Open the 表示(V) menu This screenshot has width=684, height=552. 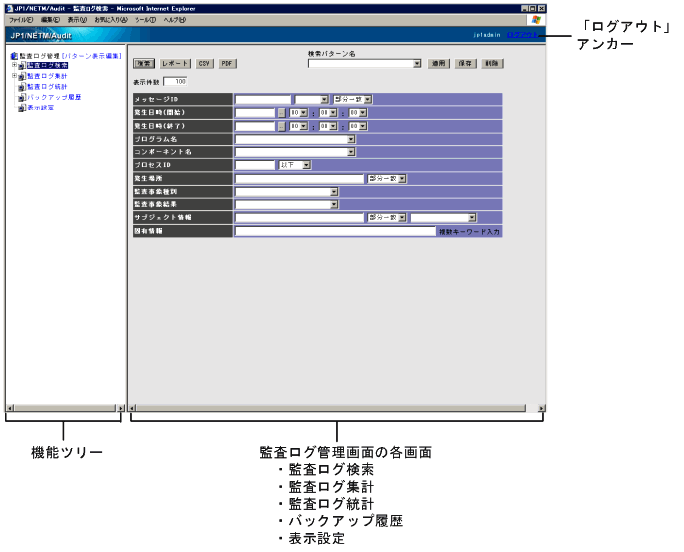pos(77,20)
